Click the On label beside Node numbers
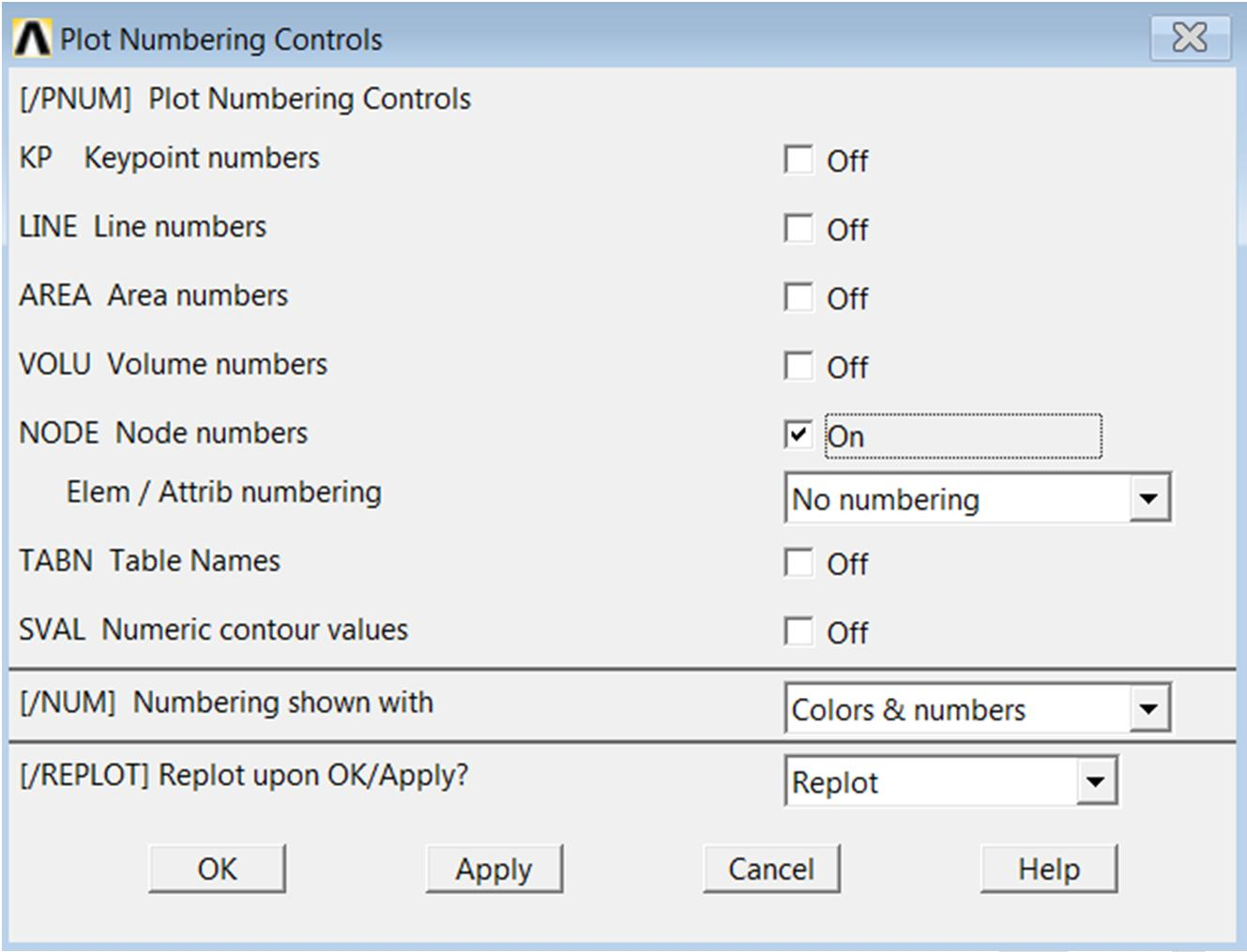Image resolution: width=1247 pixels, height=952 pixels. [x=845, y=436]
